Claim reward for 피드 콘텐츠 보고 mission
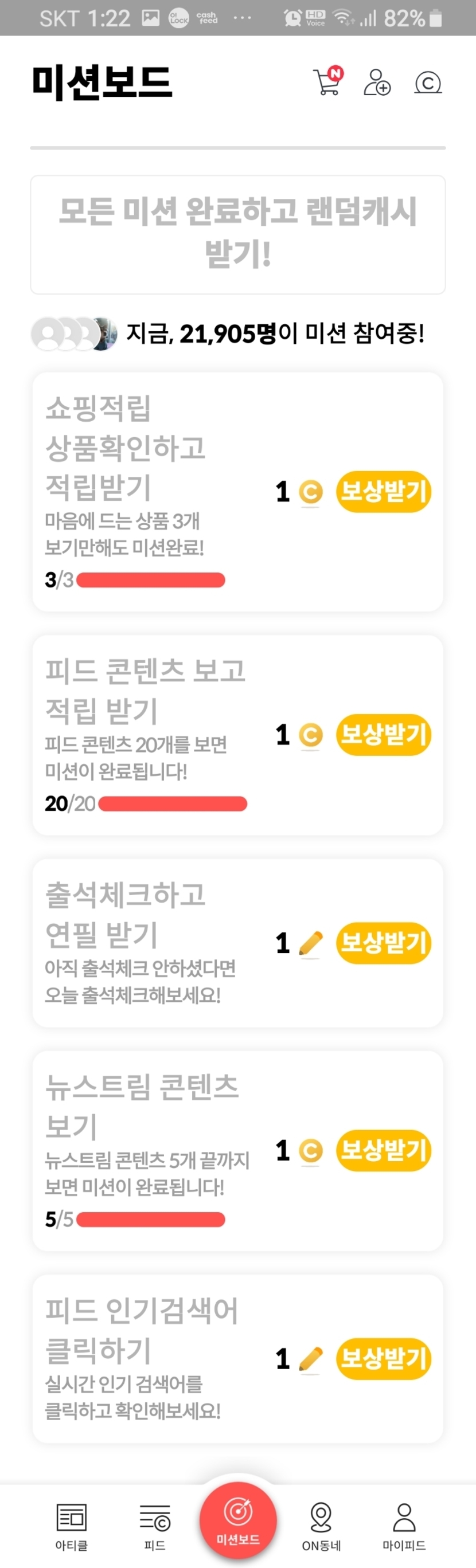The height and width of the screenshot is (1568, 476). pyautogui.click(x=383, y=735)
